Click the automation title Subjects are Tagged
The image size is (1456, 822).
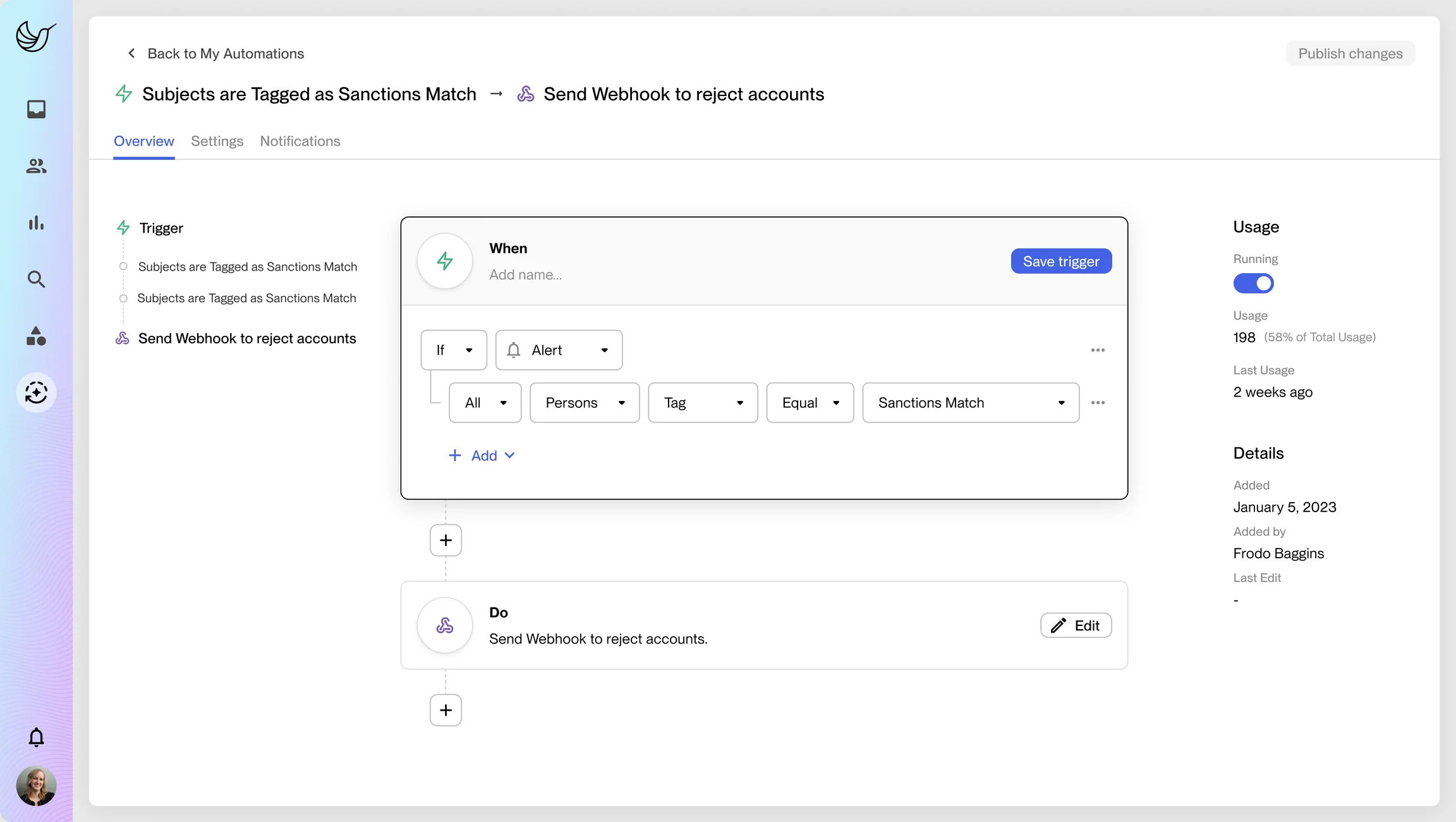[x=309, y=94]
